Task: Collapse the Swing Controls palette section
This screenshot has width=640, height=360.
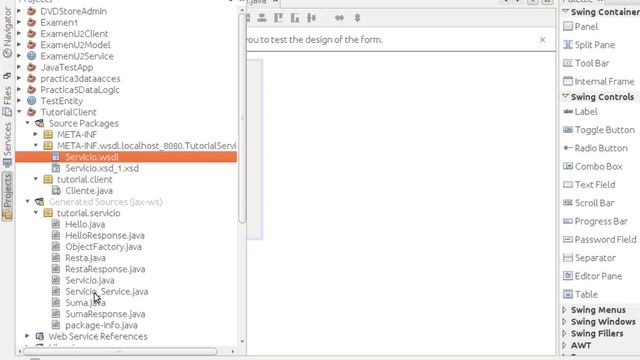Action: click(x=566, y=96)
